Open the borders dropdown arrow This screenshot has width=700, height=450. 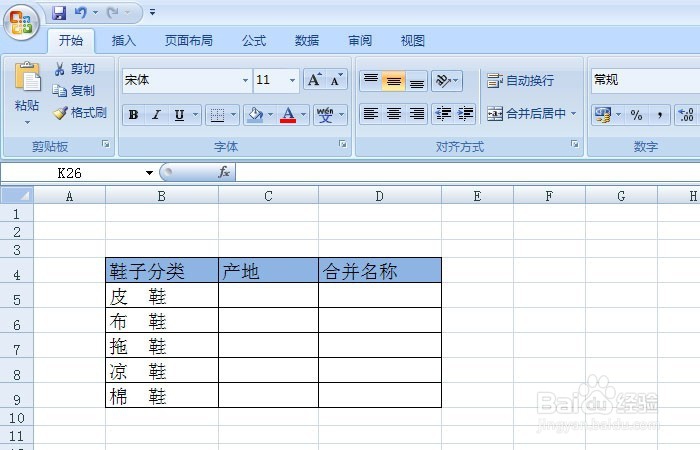point(233,115)
